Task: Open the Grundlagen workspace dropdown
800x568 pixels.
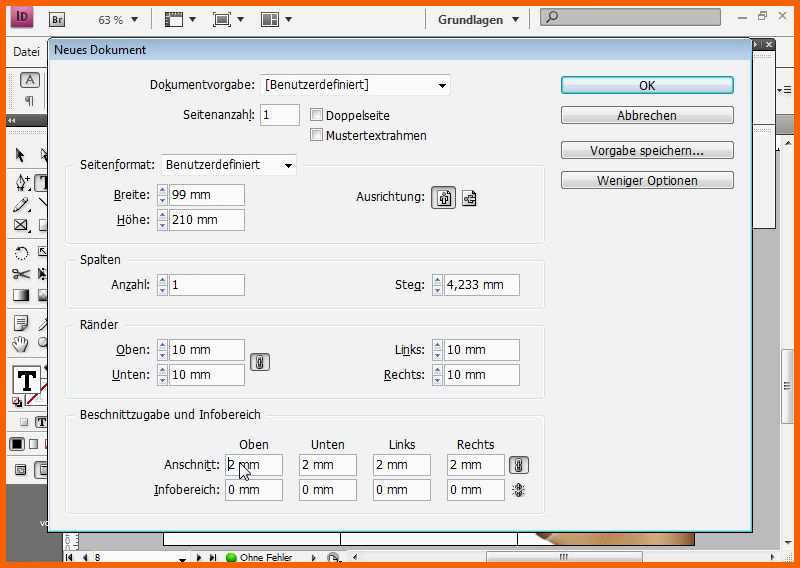Action: [478, 20]
